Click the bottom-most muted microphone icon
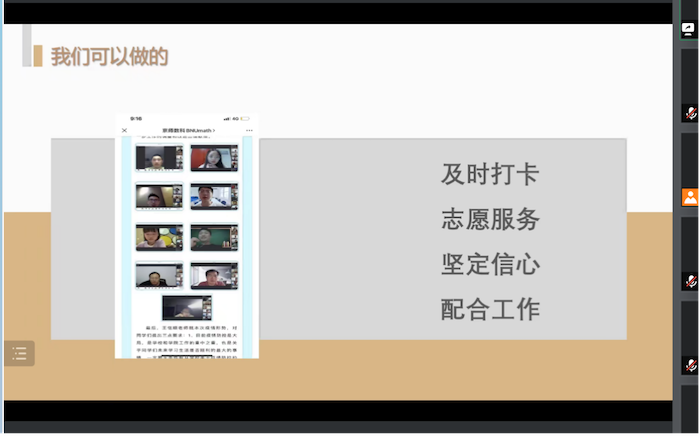This screenshot has width=700, height=436. click(x=690, y=366)
